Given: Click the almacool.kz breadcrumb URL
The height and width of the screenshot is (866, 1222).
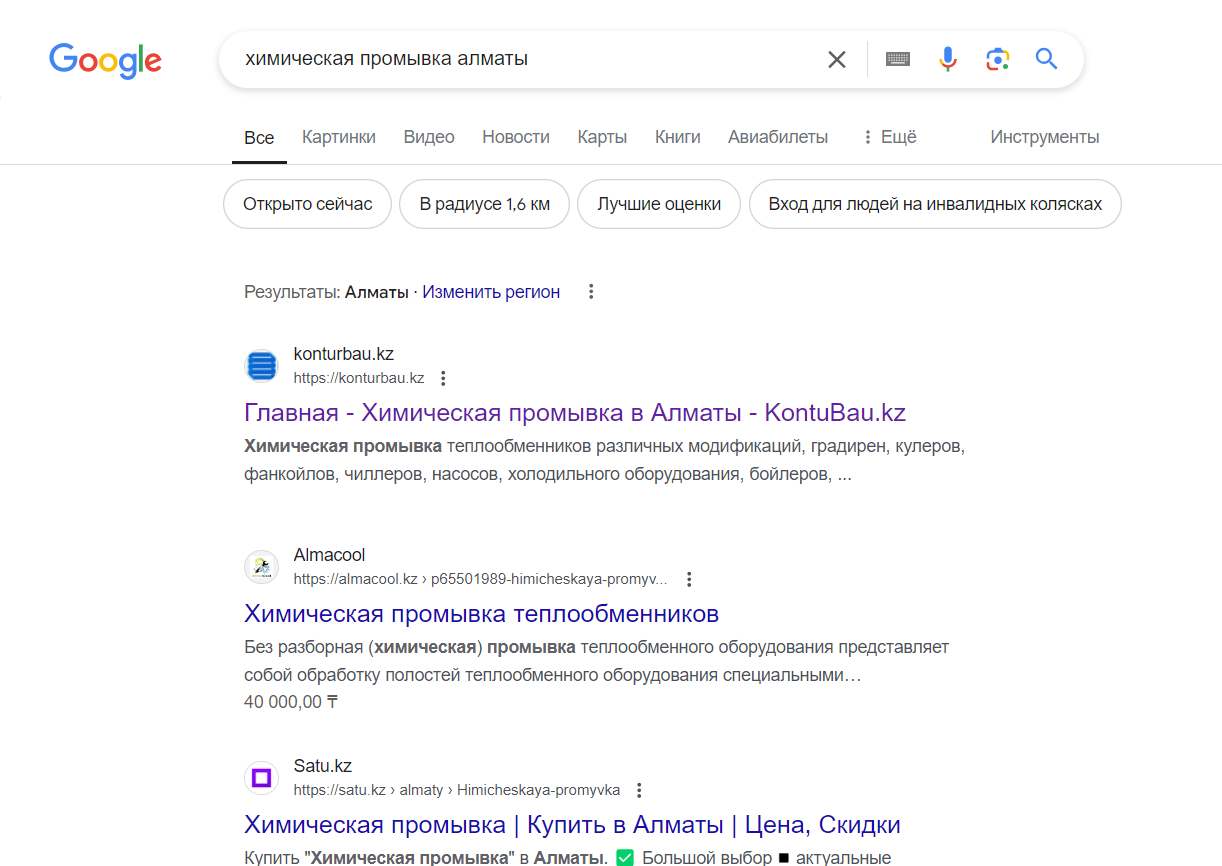Looking at the screenshot, I should point(481,580).
